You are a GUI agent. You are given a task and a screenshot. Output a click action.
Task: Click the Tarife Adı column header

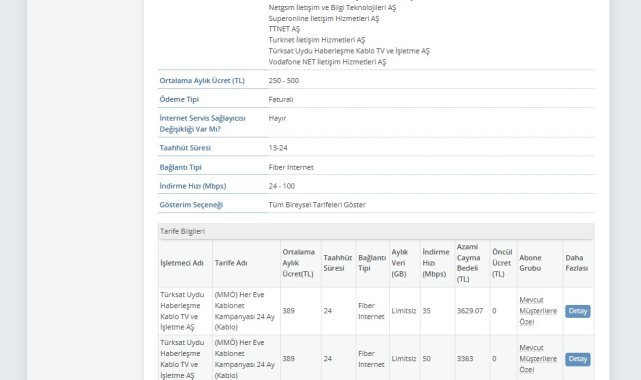(x=231, y=263)
